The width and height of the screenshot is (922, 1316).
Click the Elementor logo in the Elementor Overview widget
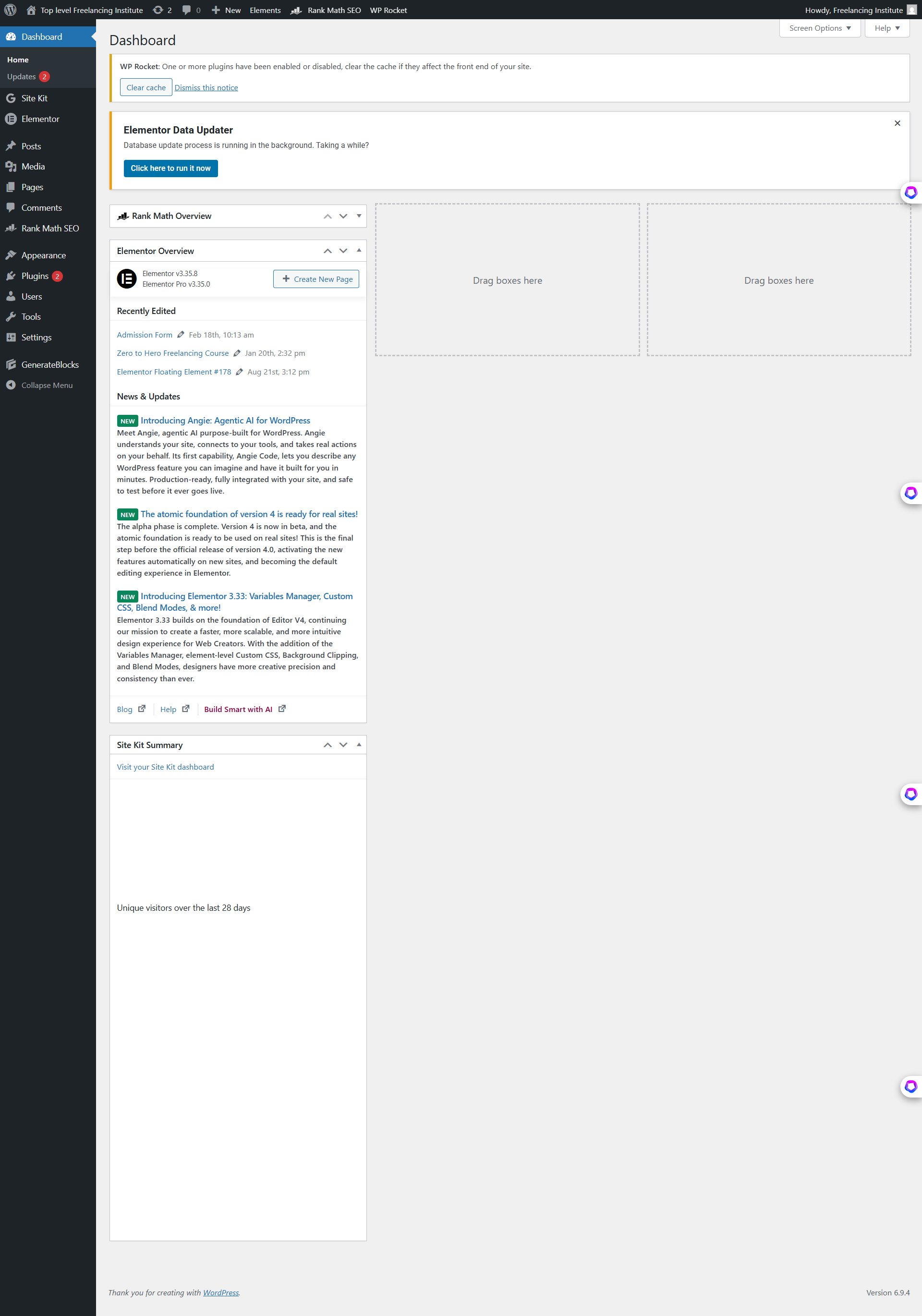pyautogui.click(x=127, y=279)
